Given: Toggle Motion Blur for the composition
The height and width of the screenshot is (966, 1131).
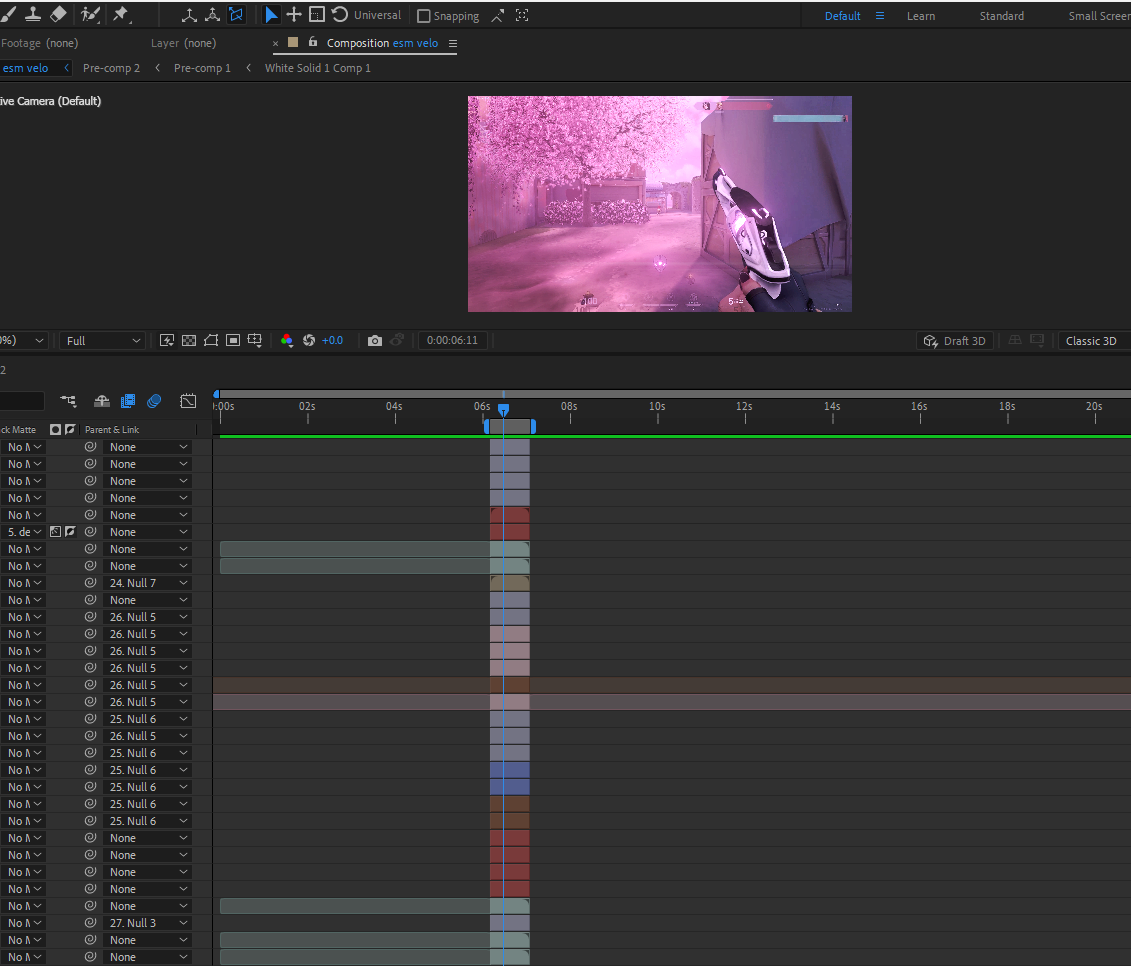Looking at the screenshot, I should (x=154, y=401).
